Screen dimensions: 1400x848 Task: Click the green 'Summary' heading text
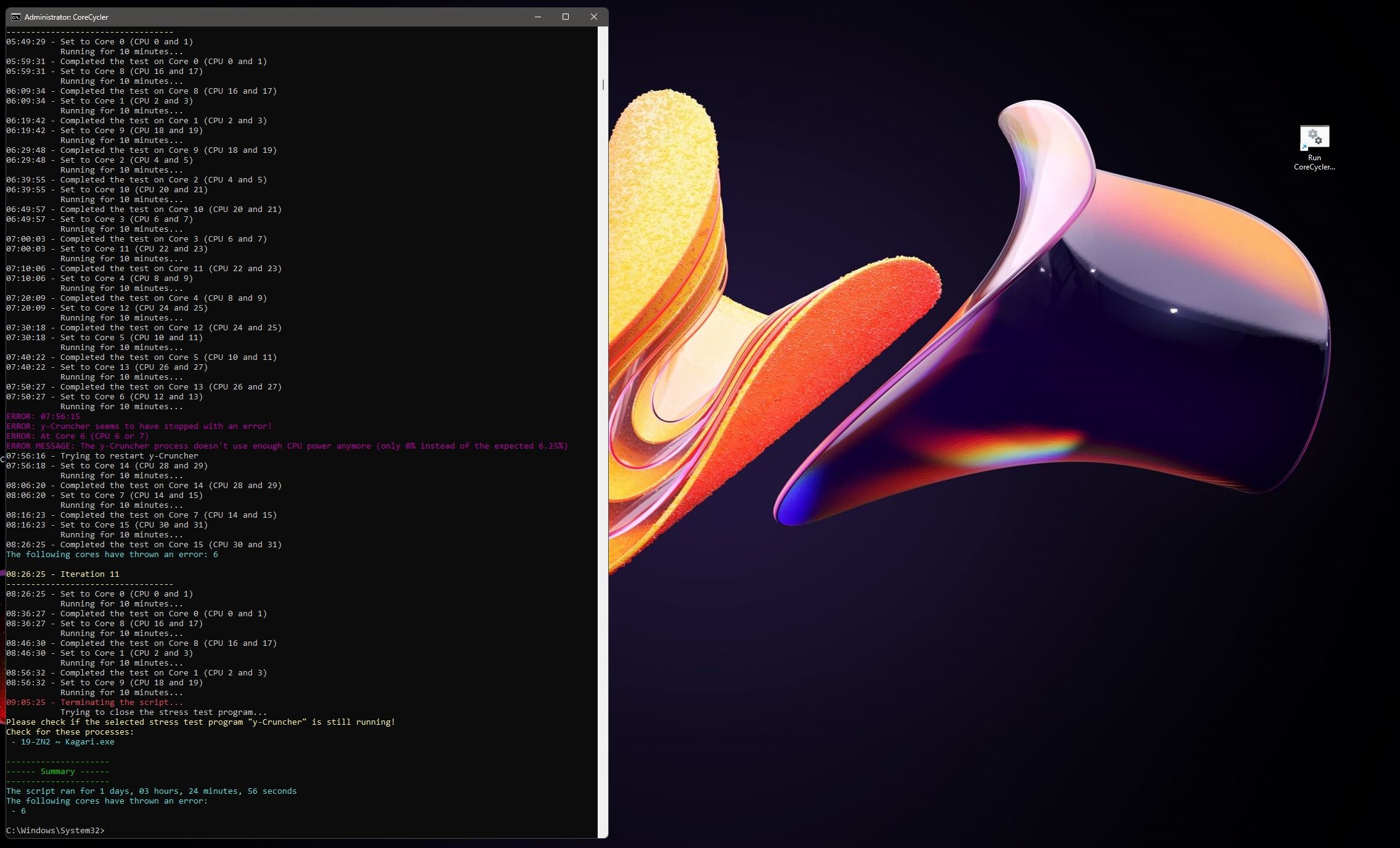click(57, 771)
